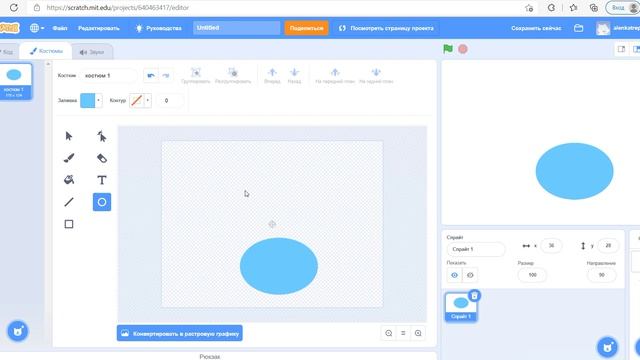The image size is (640, 360).
Task: Hide the sprite with crossed eye icon
Action: (x=470, y=275)
